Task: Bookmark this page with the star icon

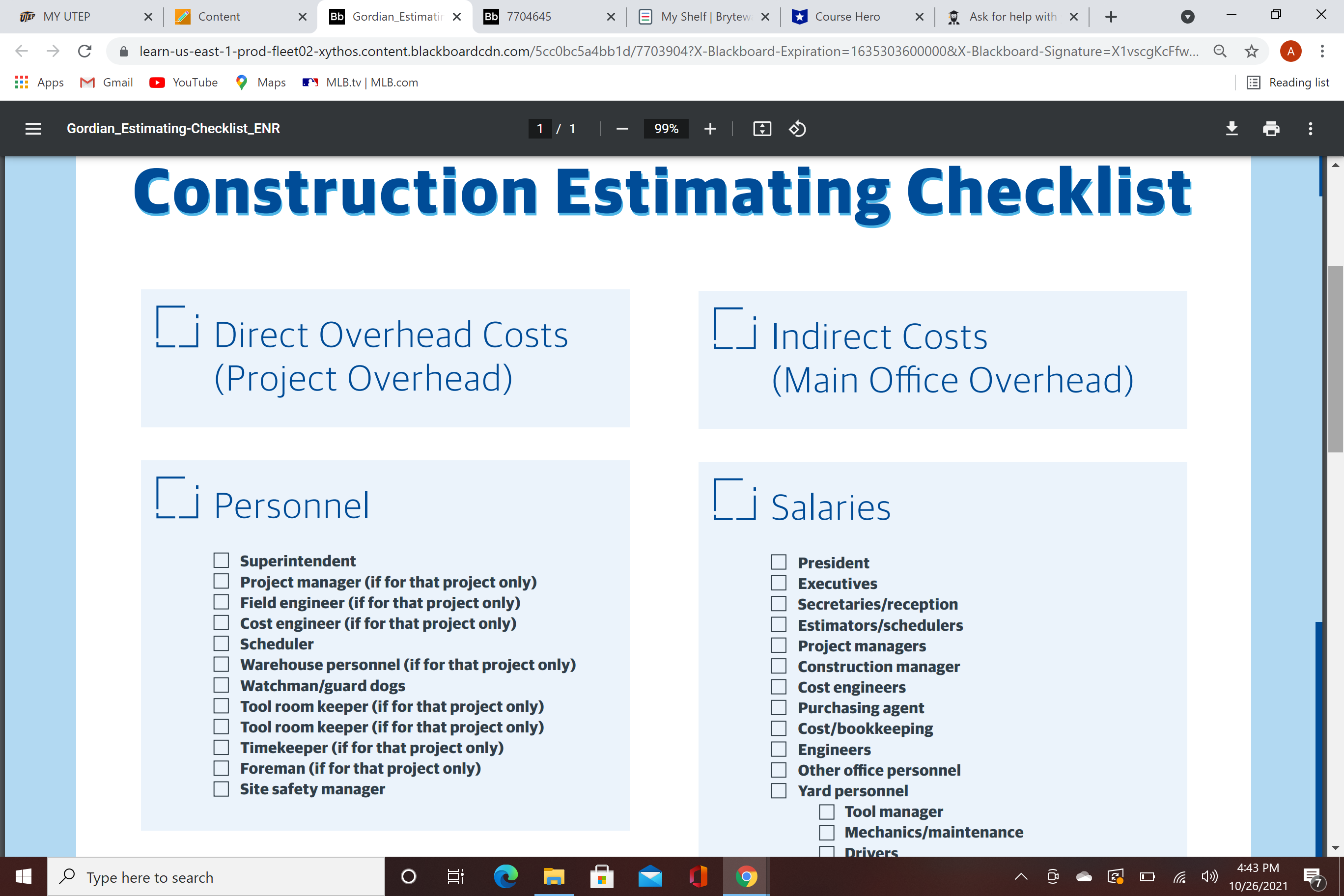Action: [x=1252, y=52]
